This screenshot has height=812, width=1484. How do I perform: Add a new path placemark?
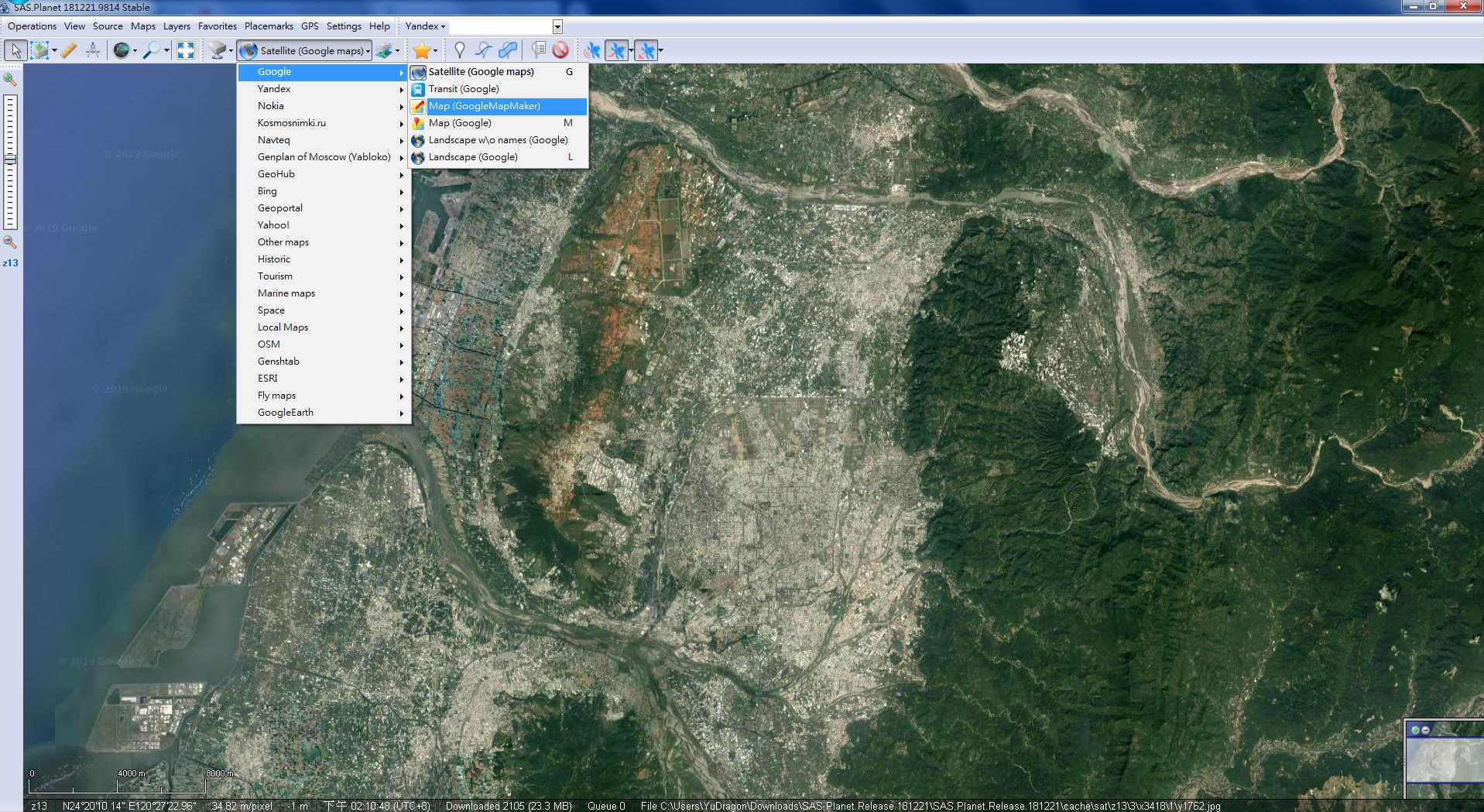[x=483, y=51]
